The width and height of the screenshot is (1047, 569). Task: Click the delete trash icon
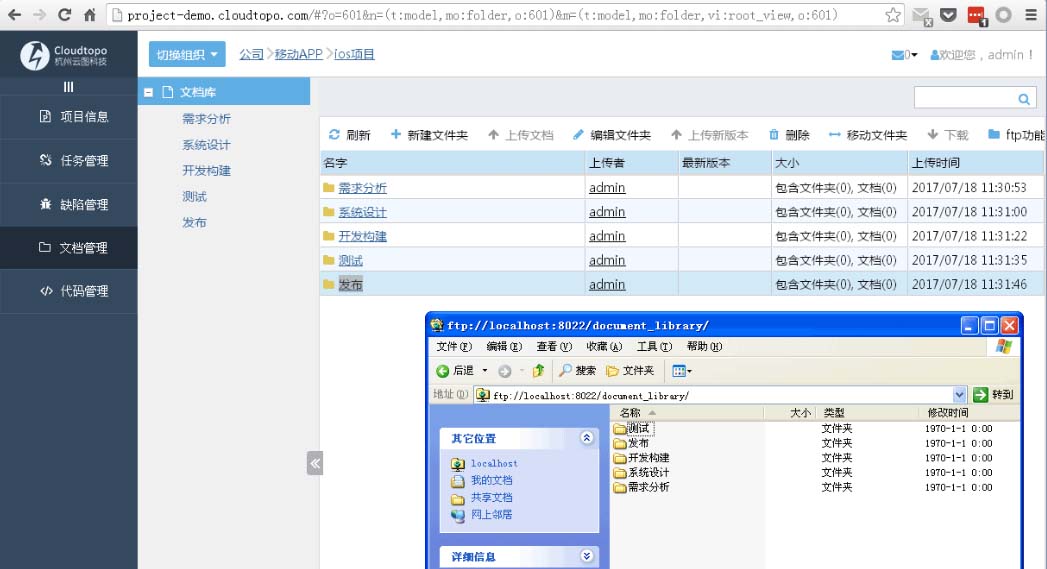pyautogui.click(x=773, y=135)
